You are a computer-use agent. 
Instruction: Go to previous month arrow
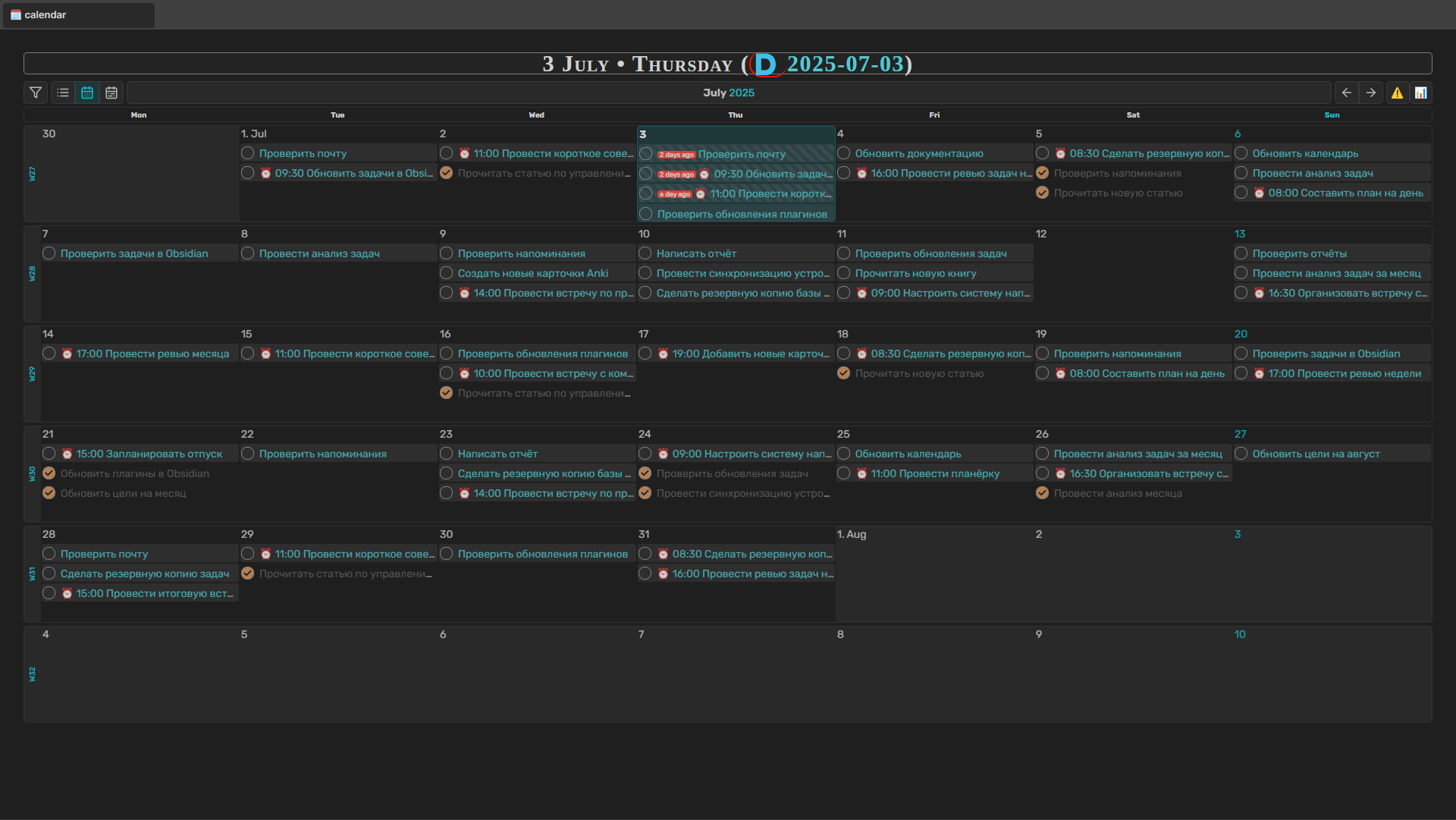click(1346, 93)
